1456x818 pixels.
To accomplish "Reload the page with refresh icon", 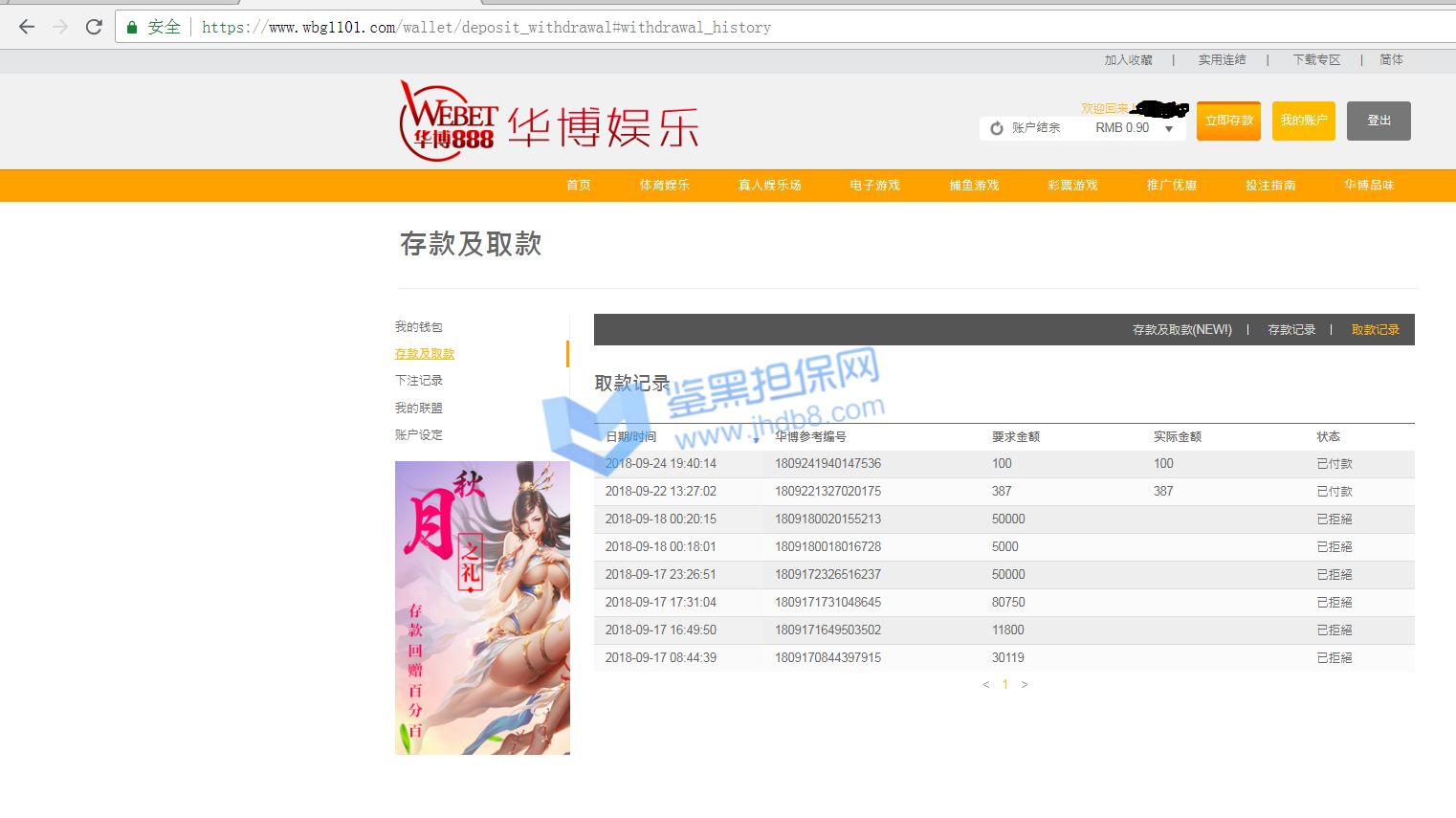I will click(x=94, y=27).
